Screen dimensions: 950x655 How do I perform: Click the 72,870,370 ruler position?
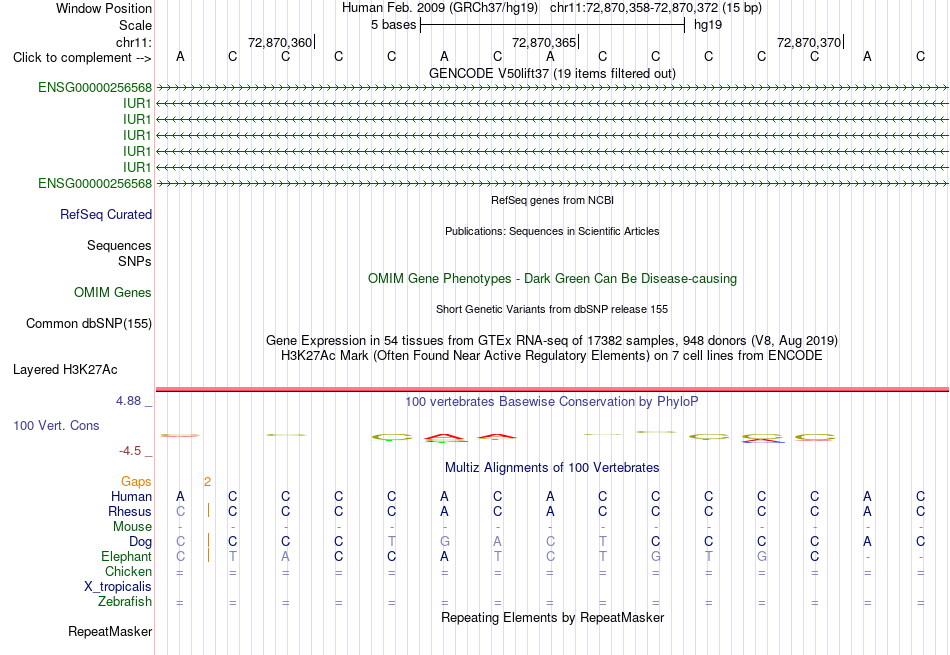click(x=809, y=42)
